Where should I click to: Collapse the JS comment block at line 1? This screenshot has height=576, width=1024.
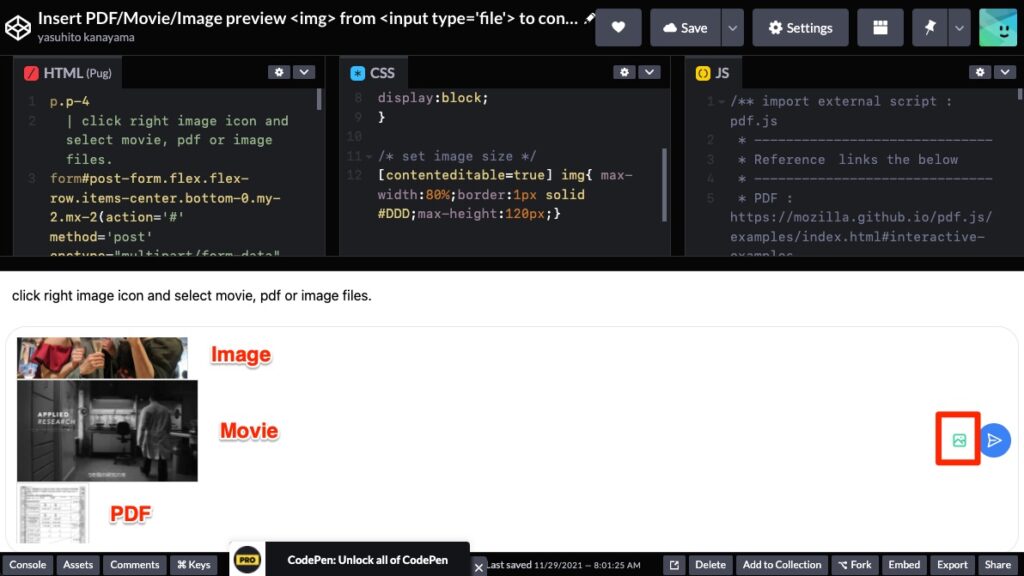pos(721,102)
